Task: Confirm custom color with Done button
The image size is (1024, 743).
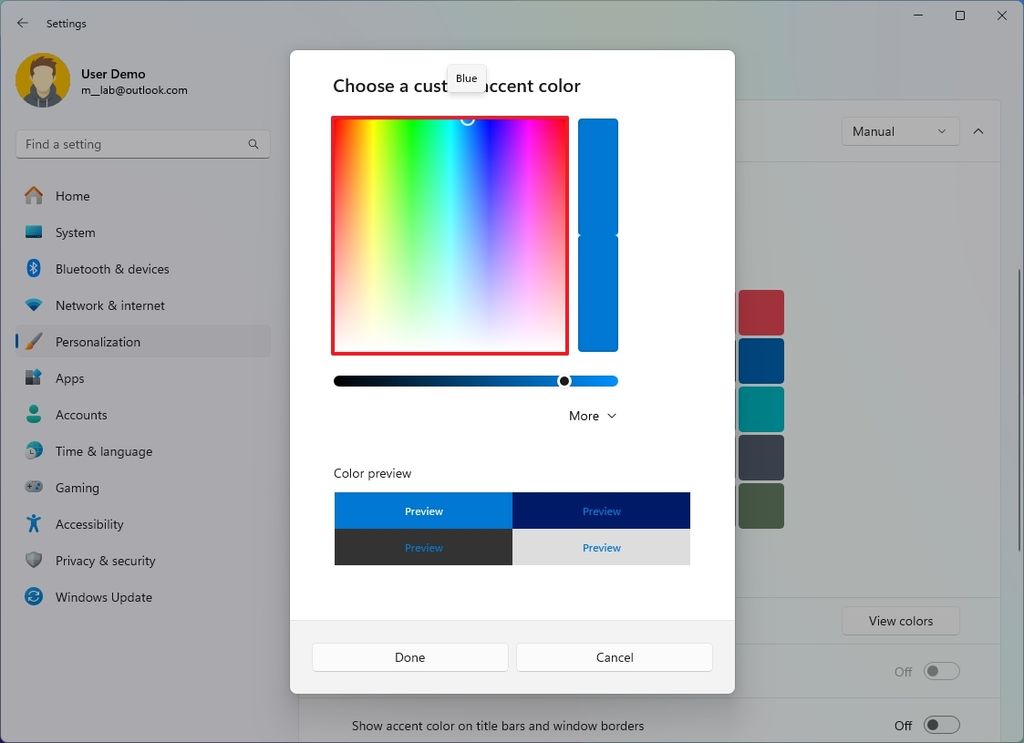Action: [x=409, y=657]
